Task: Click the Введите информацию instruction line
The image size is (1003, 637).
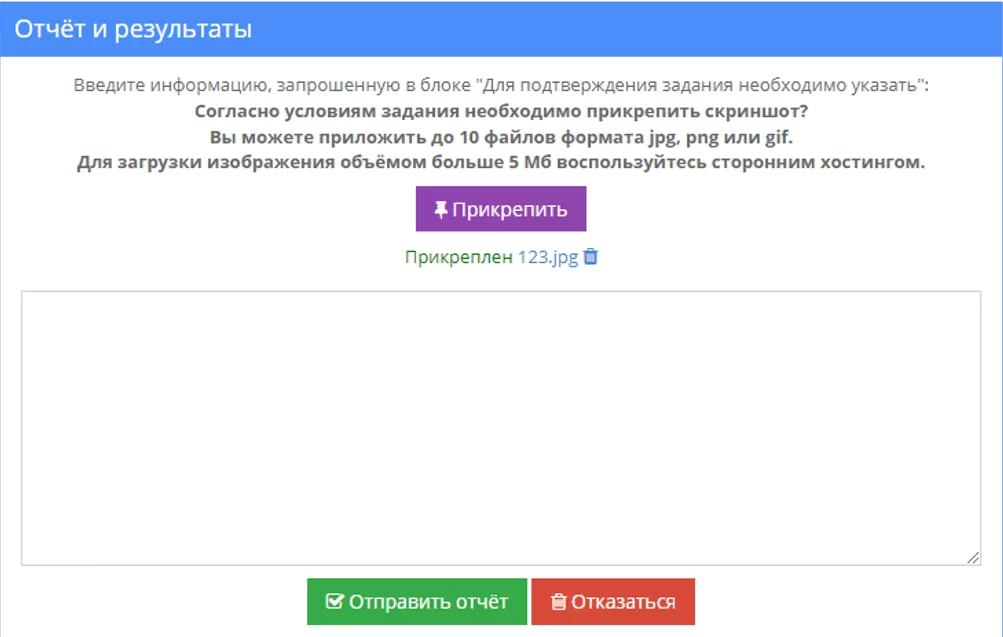Action: [501, 85]
